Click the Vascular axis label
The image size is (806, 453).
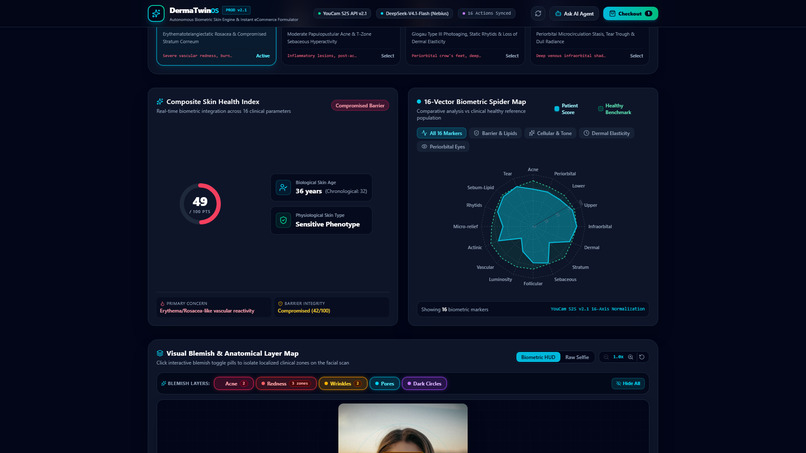click(x=485, y=267)
